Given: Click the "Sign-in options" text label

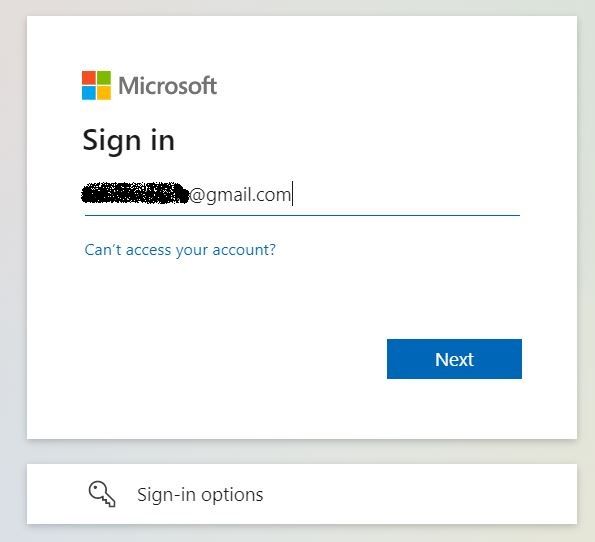Looking at the screenshot, I should click(x=200, y=495).
